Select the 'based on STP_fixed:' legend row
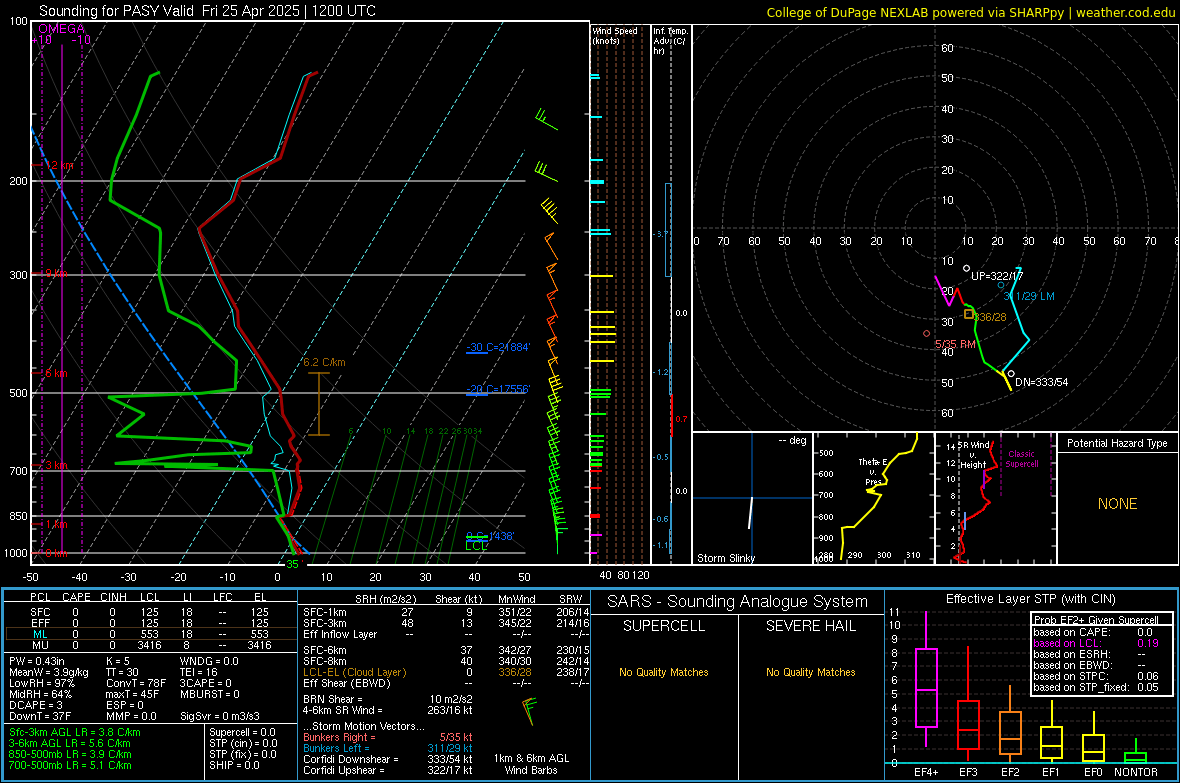The width and height of the screenshot is (1180, 783). click(x=1096, y=687)
